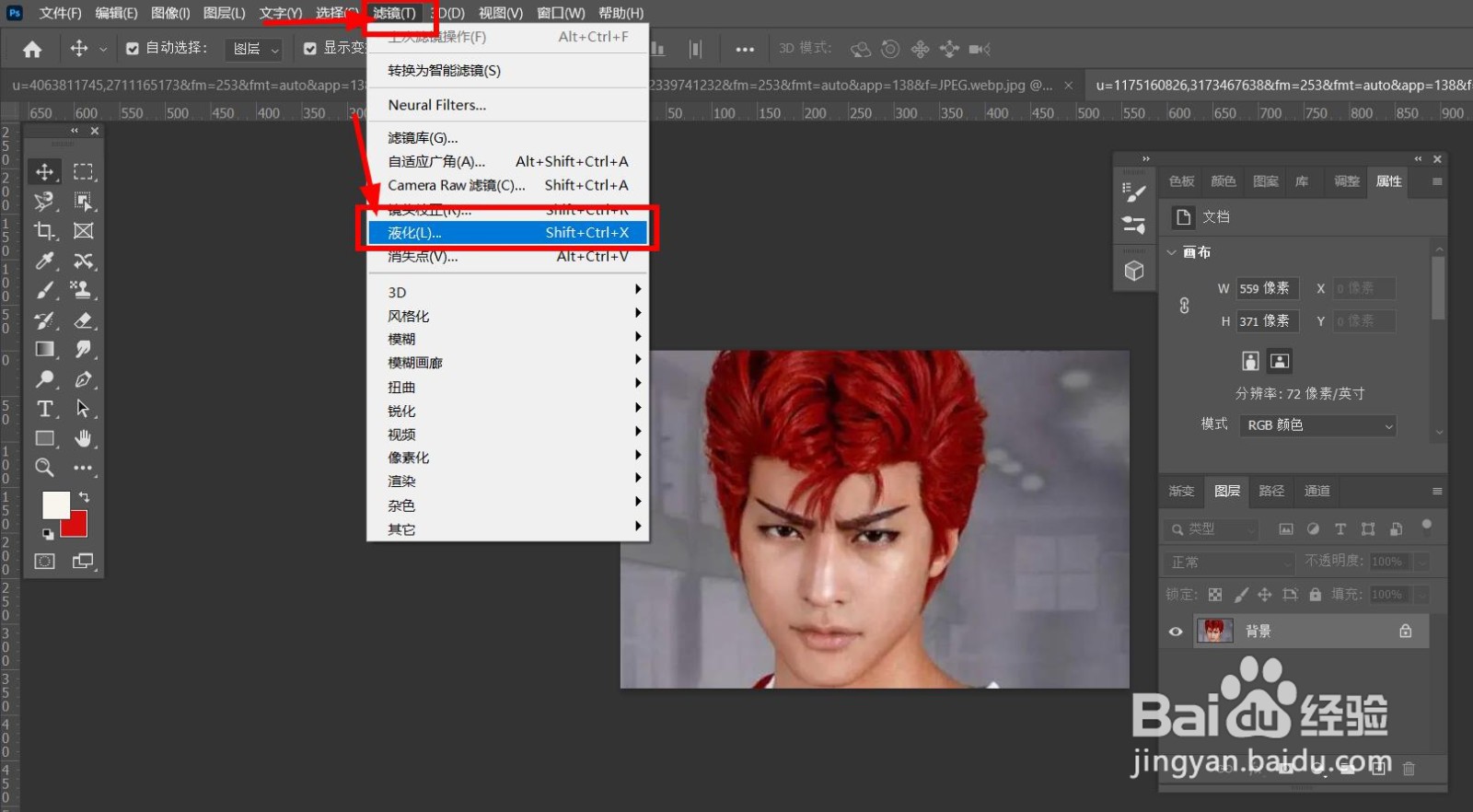Open layer filter 类型 dropdown
1473x812 pixels.
1211,529
